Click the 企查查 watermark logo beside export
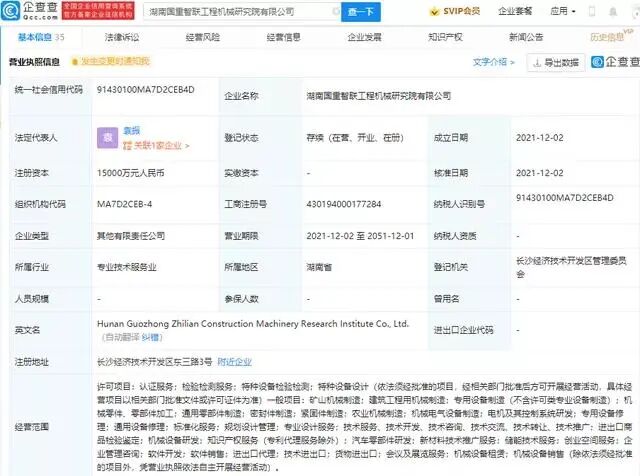 point(616,62)
